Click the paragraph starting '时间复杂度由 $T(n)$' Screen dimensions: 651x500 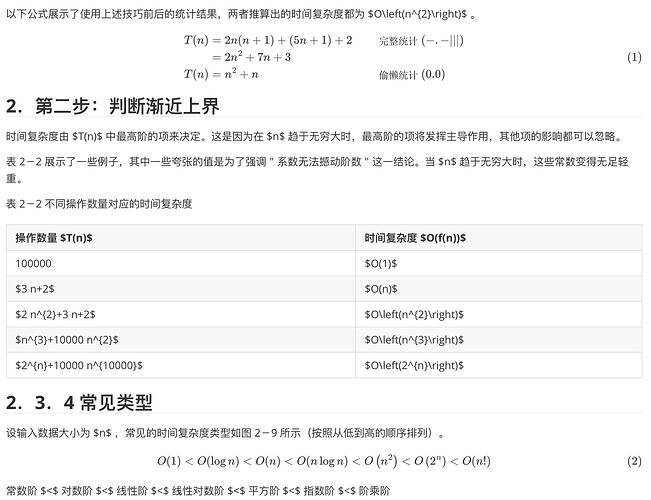coord(314,136)
